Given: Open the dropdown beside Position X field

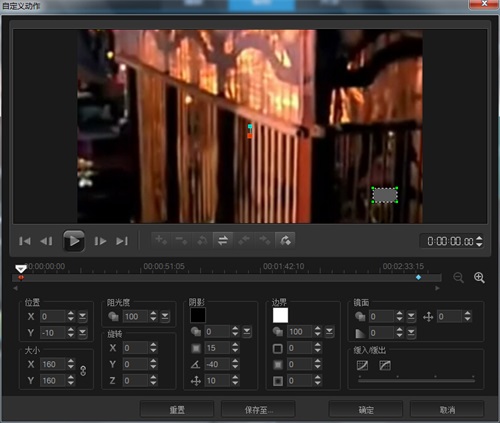Looking at the screenshot, I should [x=82, y=316].
